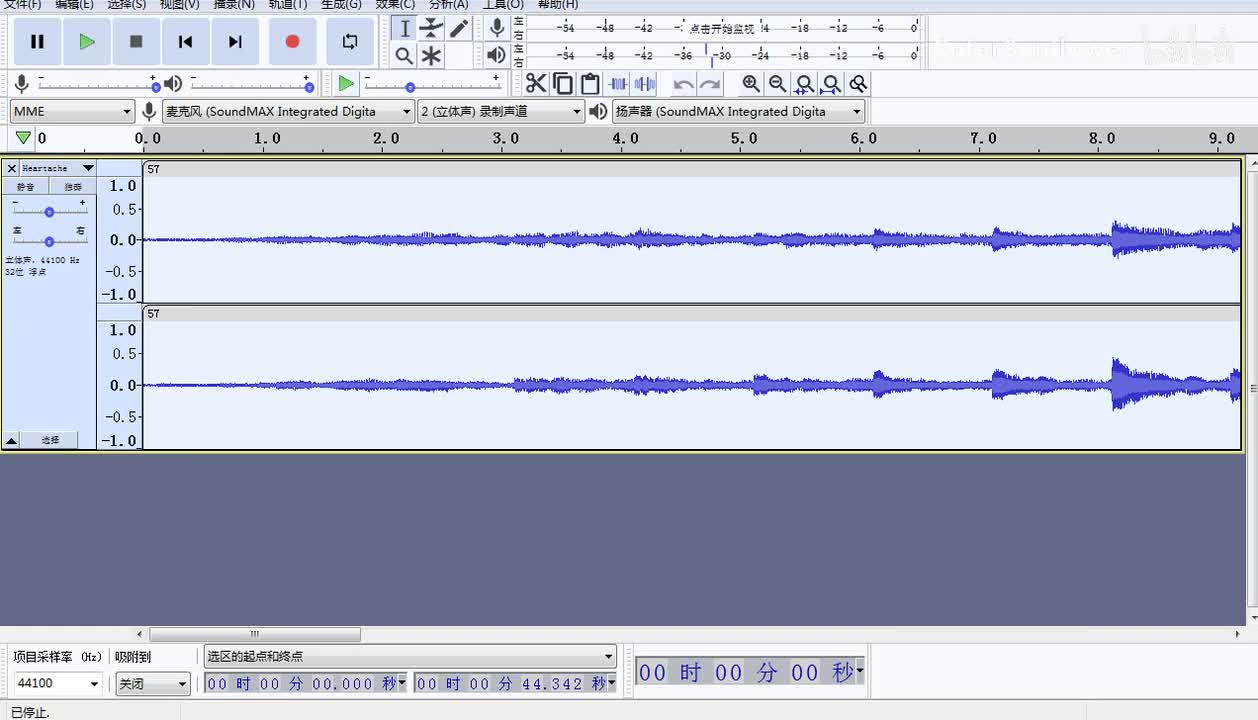Viewport: 1258px width, 720px height.
Task: Silence the audio selection icon
Action: (x=645, y=84)
